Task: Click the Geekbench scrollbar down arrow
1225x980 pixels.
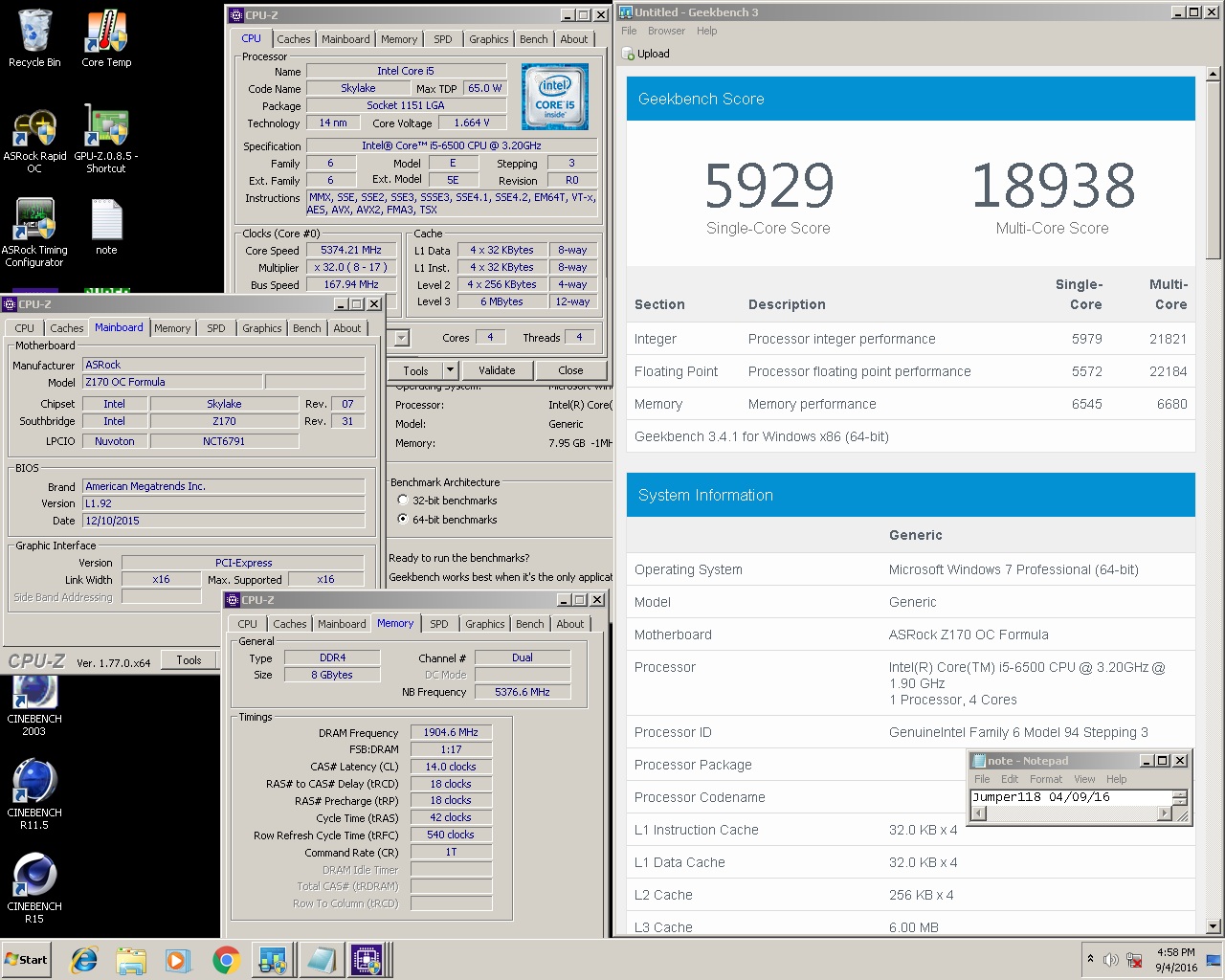Action: (x=1214, y=926)
